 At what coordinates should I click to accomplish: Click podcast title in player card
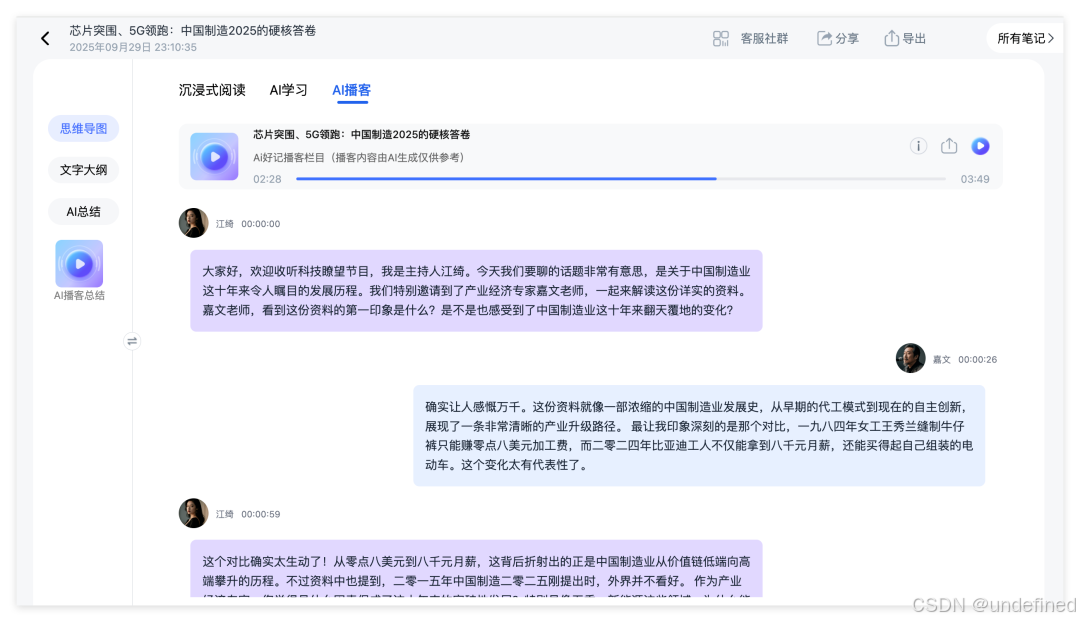pos(362,134)
